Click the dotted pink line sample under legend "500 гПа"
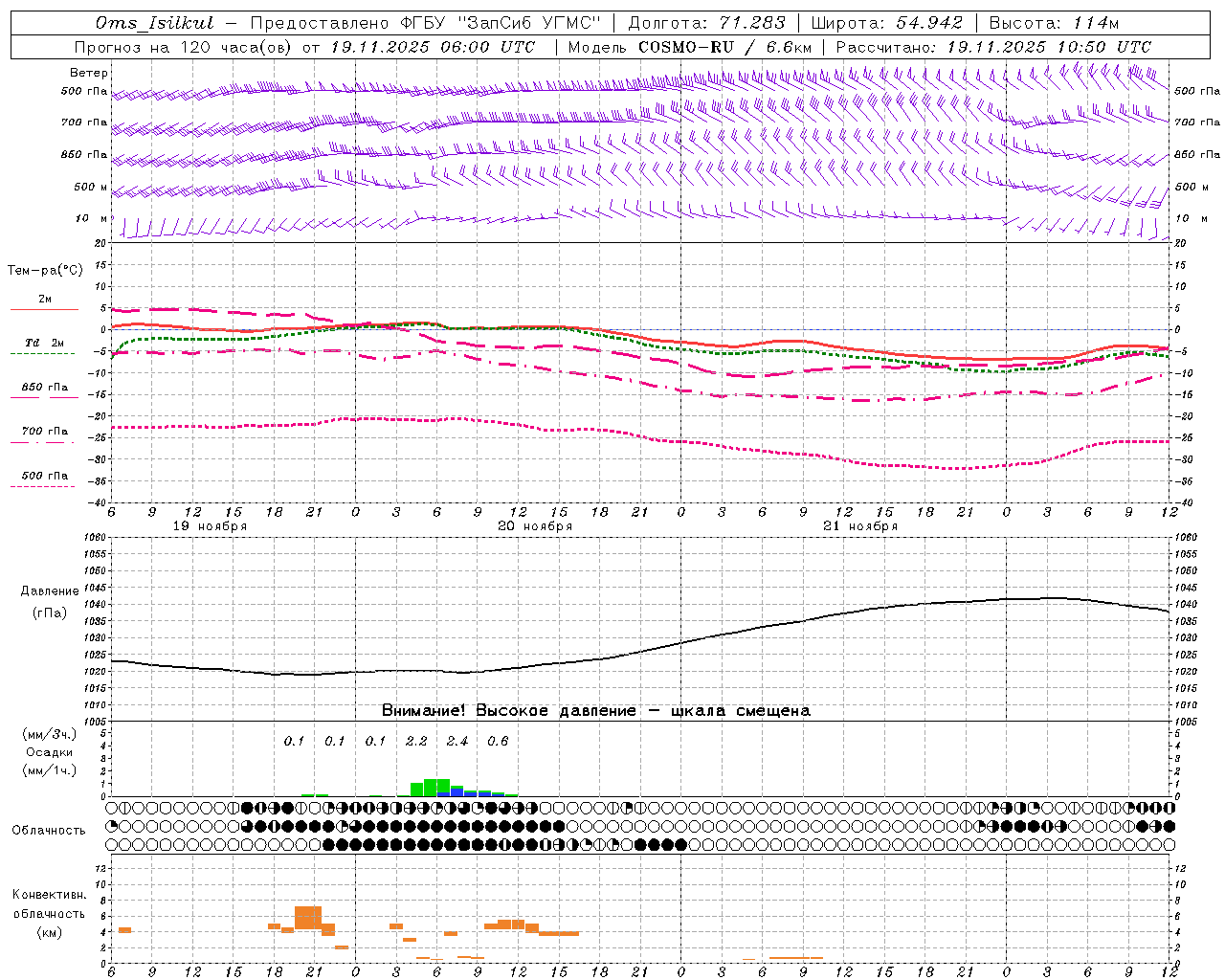The height and width of the screenshot is (980, 1225). 42,486
